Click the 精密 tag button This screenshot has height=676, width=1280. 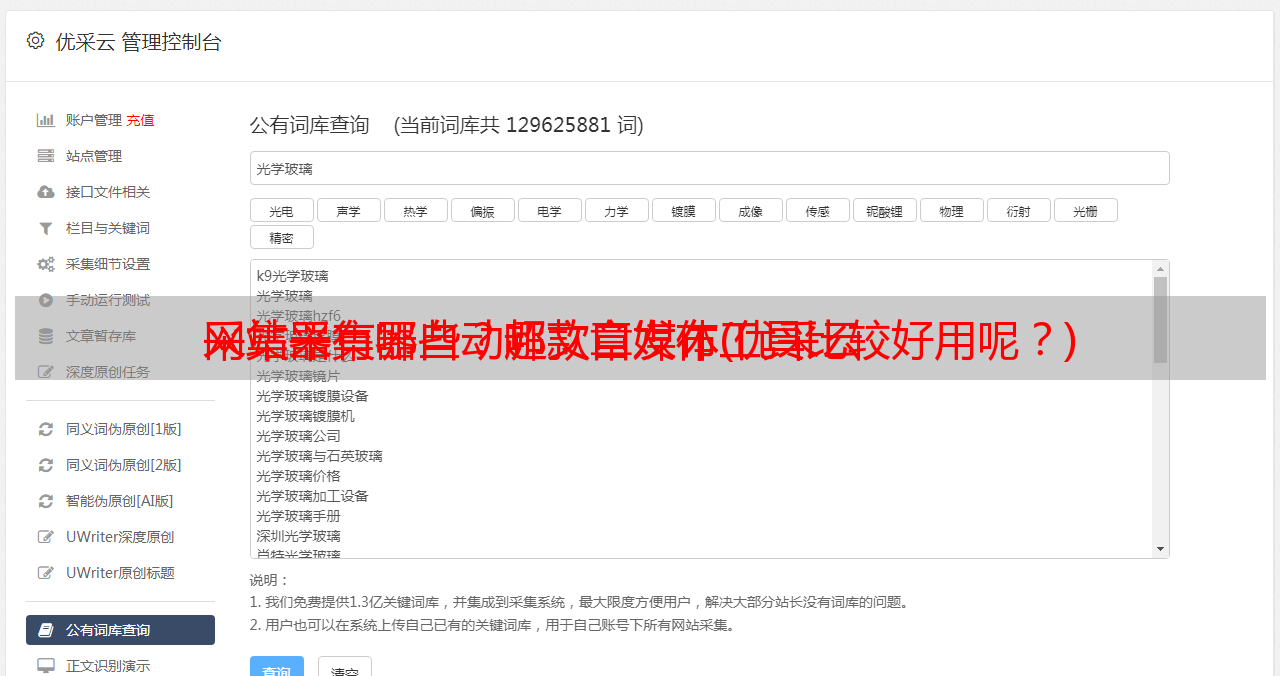coord(282,237)
